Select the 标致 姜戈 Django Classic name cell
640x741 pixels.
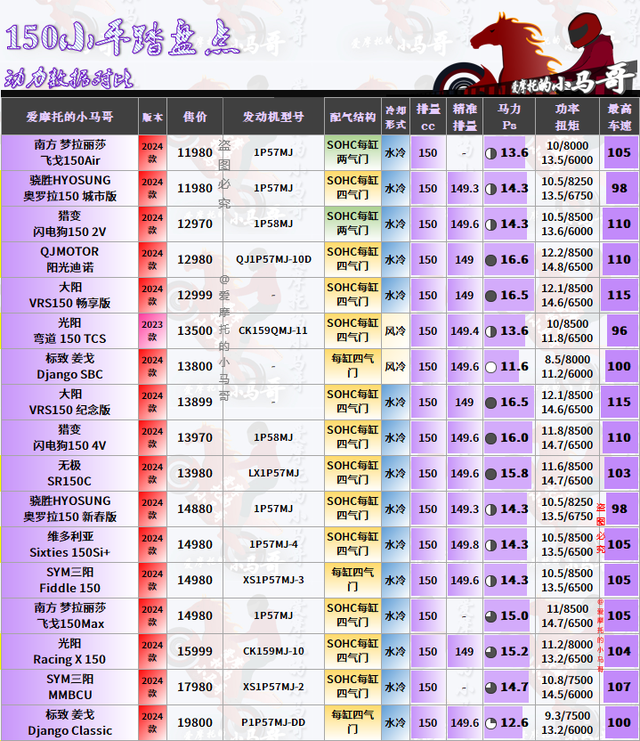(x=70, y=723)
